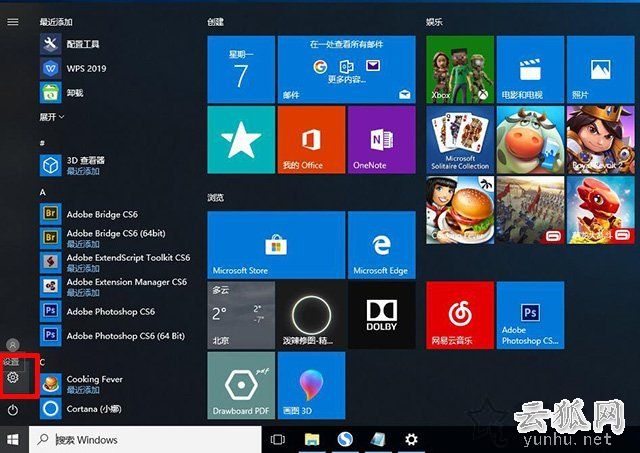Screen dimensions: 640x453
Task: Click the 浏览 group header
Action: 216,198
